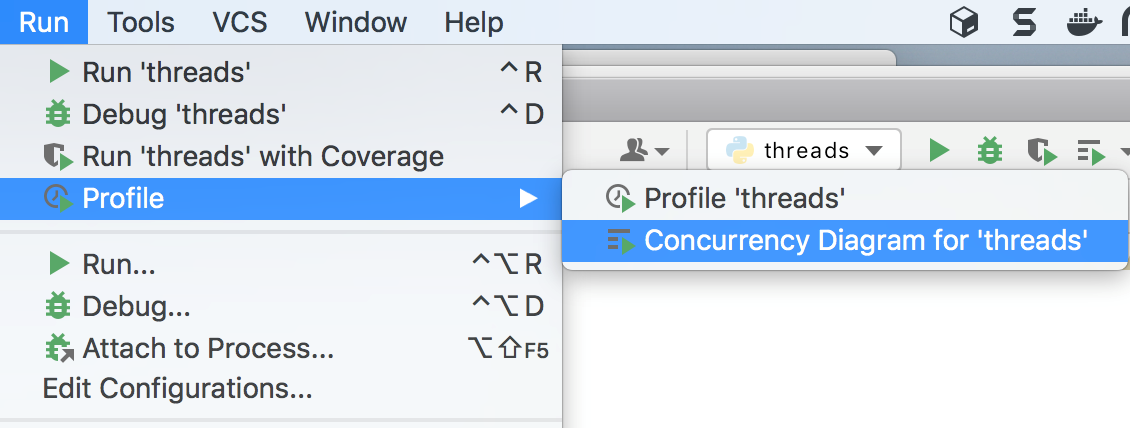Choose Profile 'threads' in the submenu
This screenshot has height=428, width=1130.
tap(744, 199)
